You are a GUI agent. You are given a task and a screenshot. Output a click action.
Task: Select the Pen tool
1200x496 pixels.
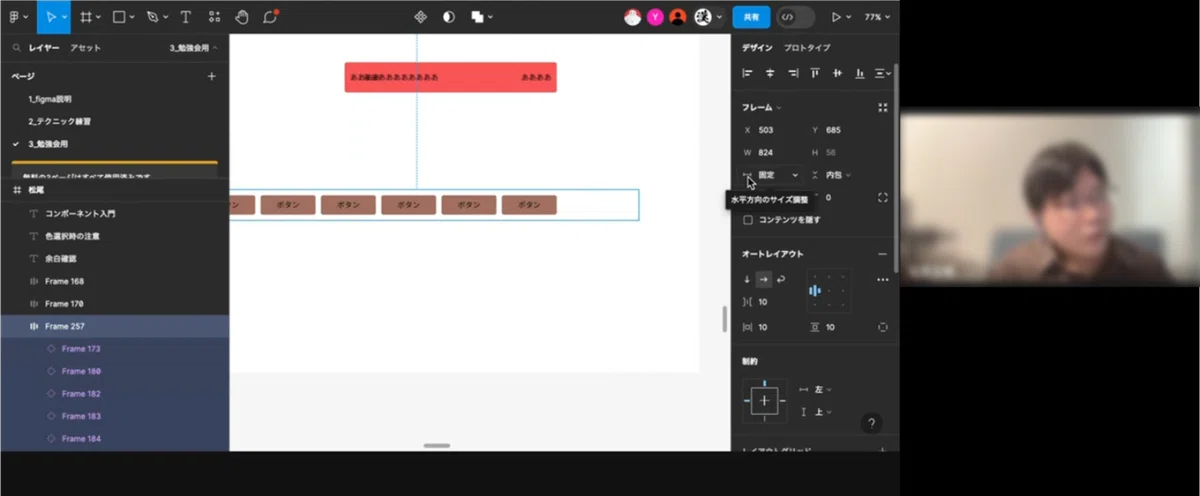(x=152, y=17)
